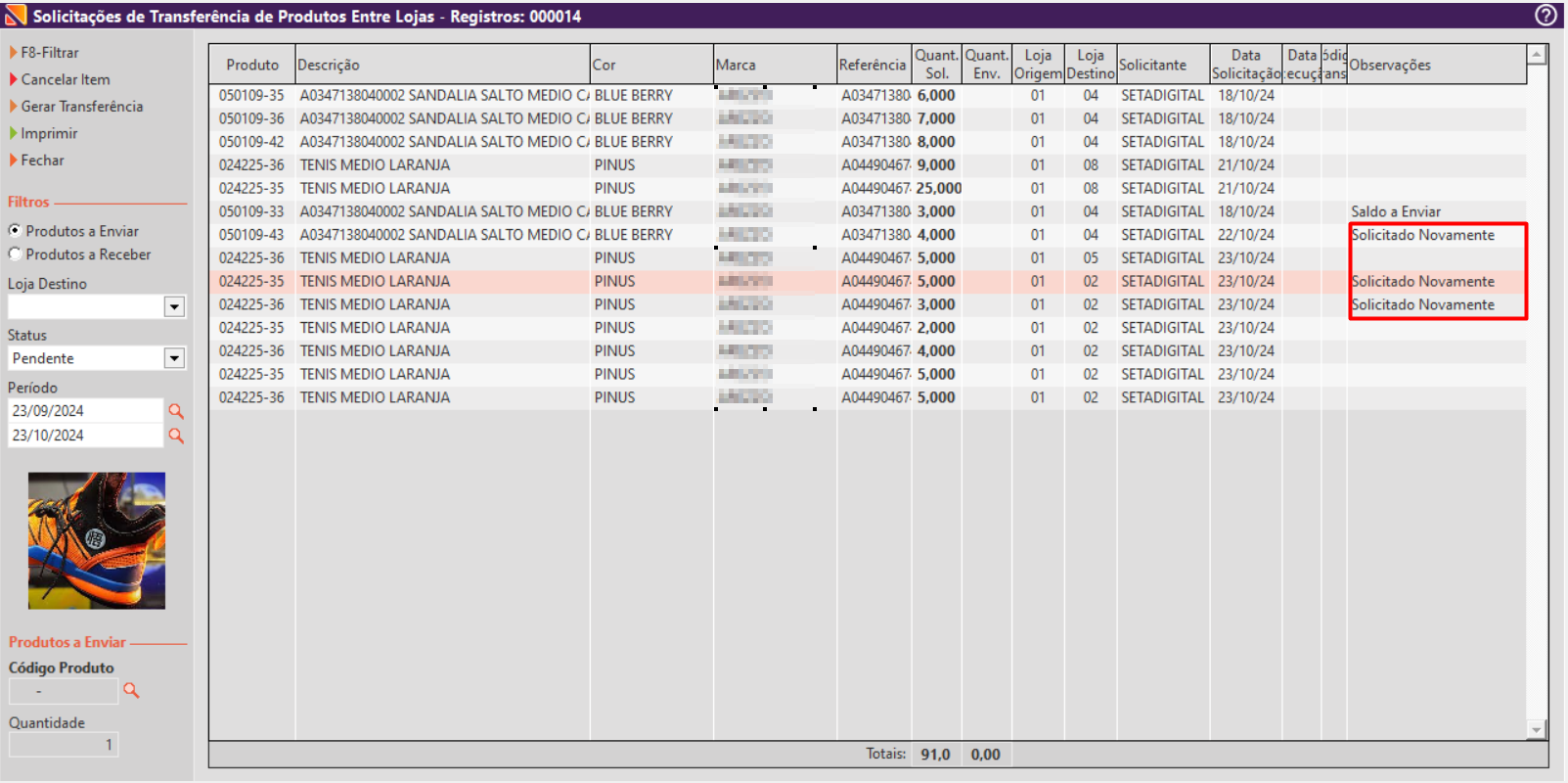Open the Status Pendente dropdown
Viewport: 1568px width, 783px height.
point(174,358)
